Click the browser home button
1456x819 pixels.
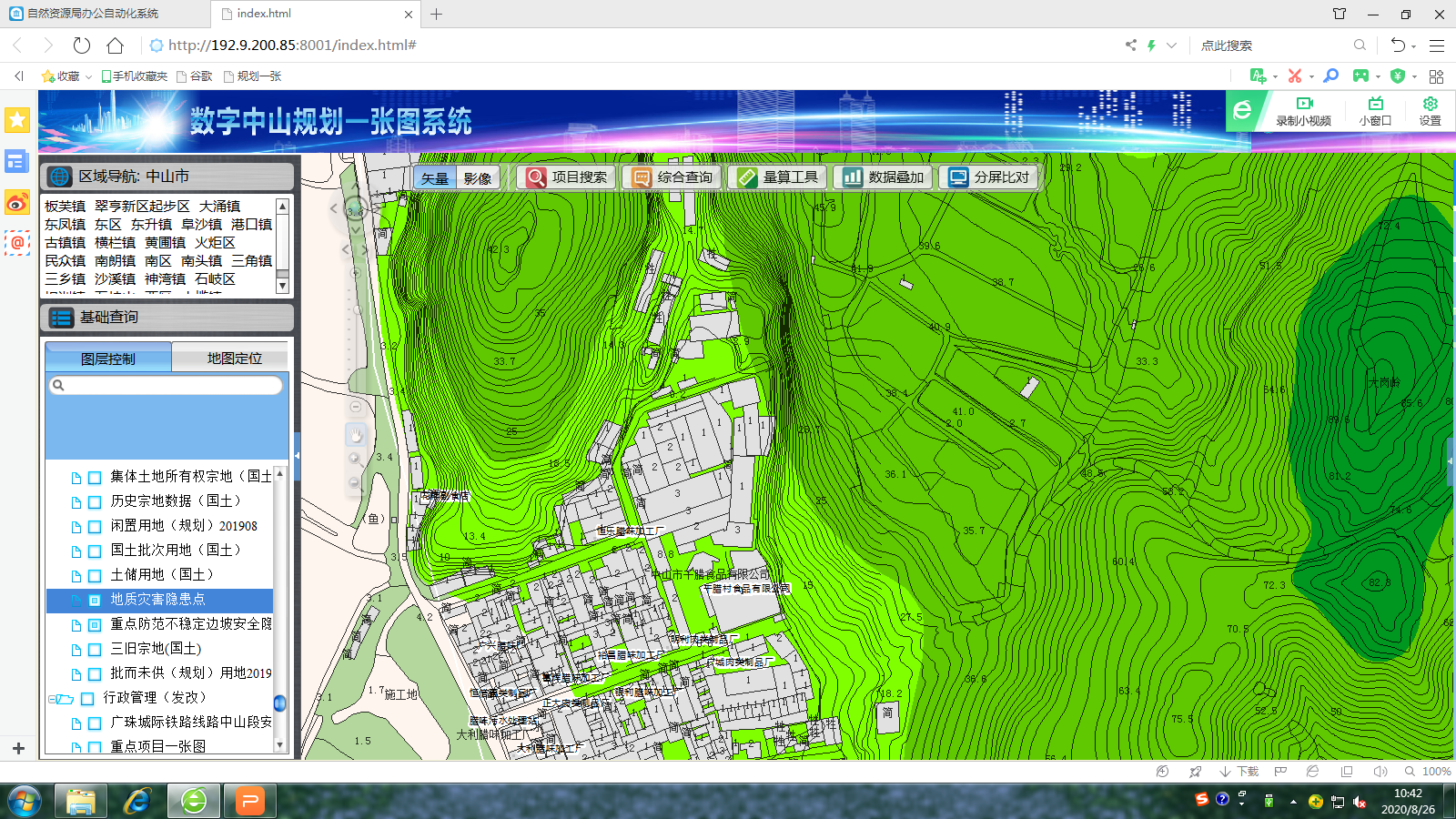[x=115, y=45]
